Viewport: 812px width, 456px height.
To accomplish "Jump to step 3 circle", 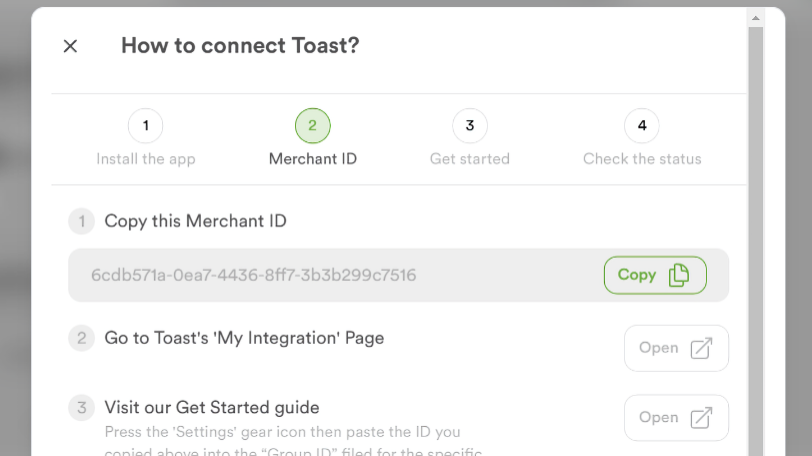I will pos(470,126).
